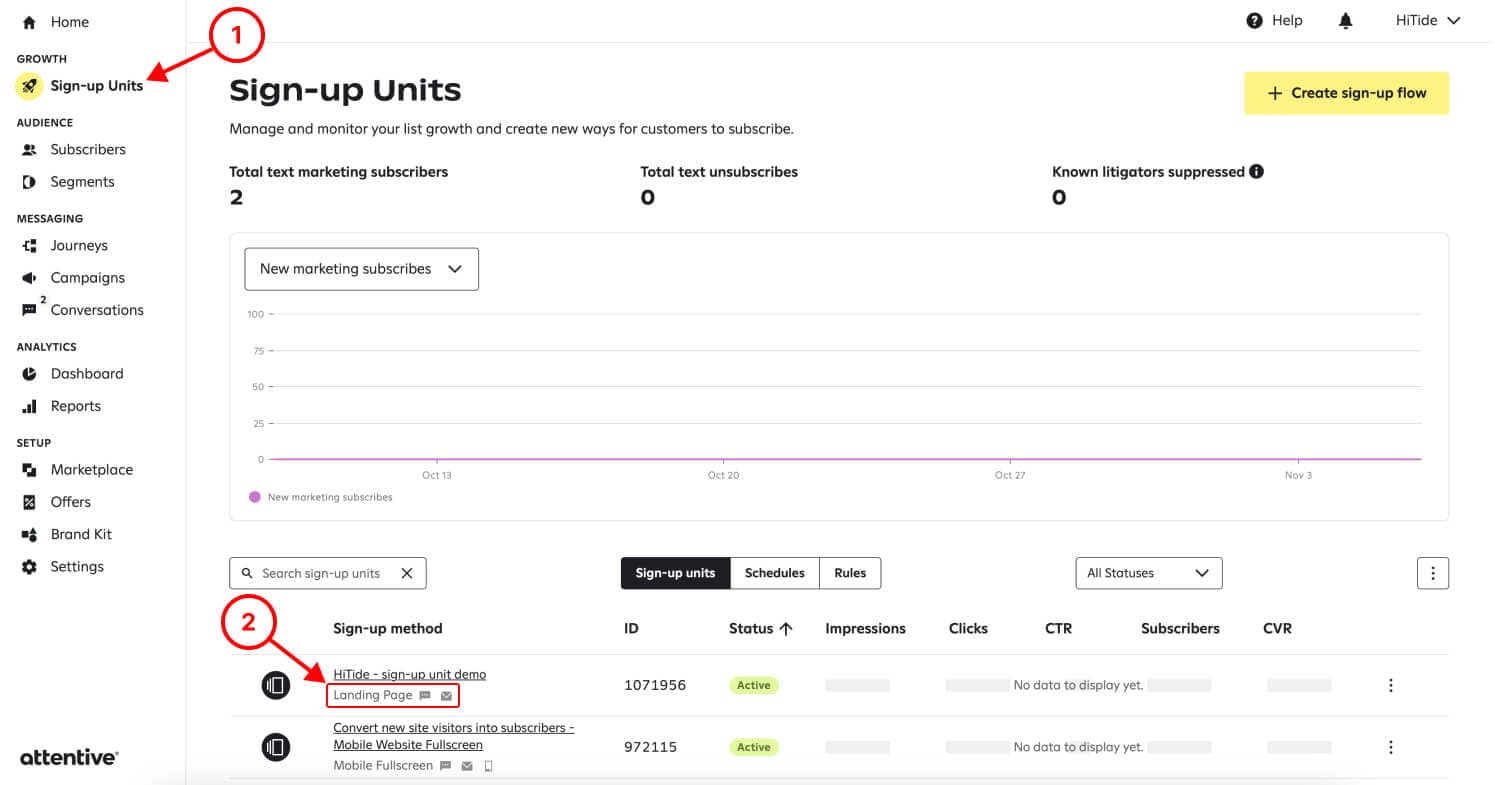
Task: Click the Segments half-circle icon
Action: 29,182
